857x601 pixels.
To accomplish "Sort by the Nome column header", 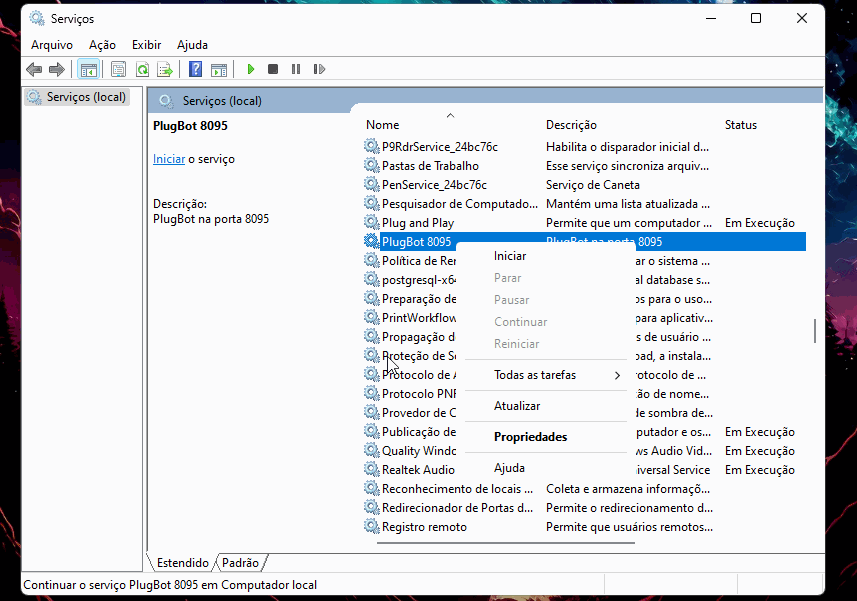I will coord(383,125).
